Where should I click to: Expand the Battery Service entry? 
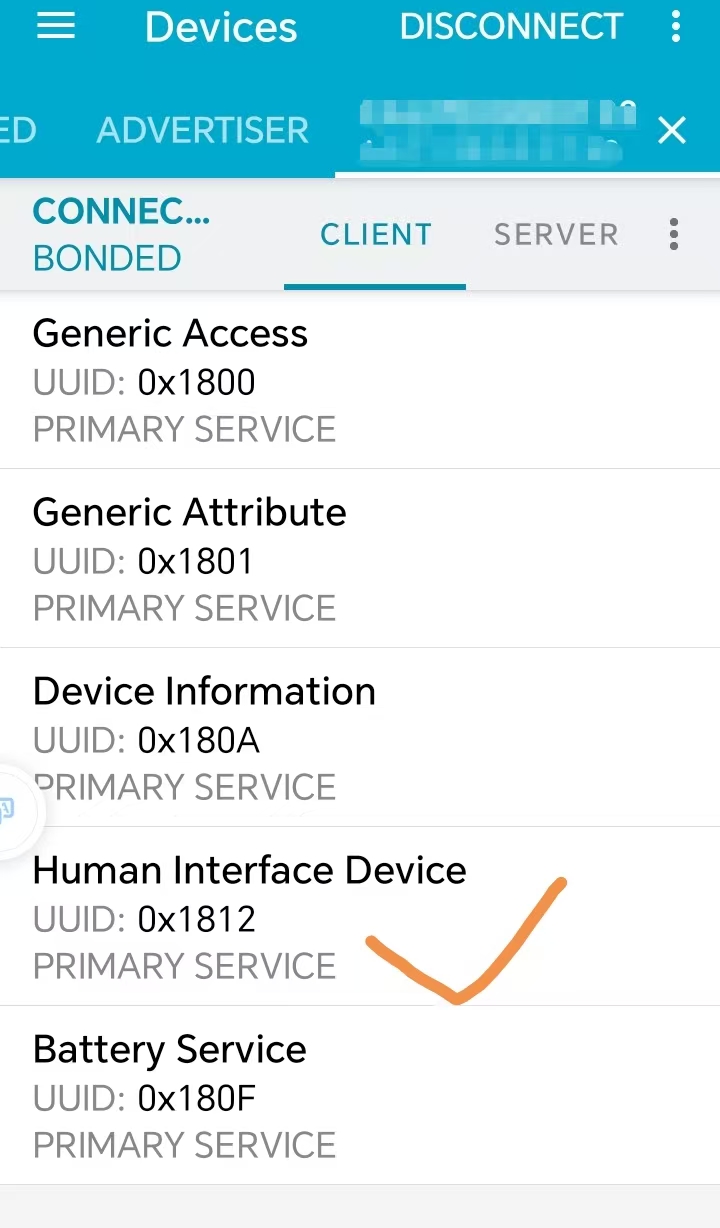[360, 1096]
